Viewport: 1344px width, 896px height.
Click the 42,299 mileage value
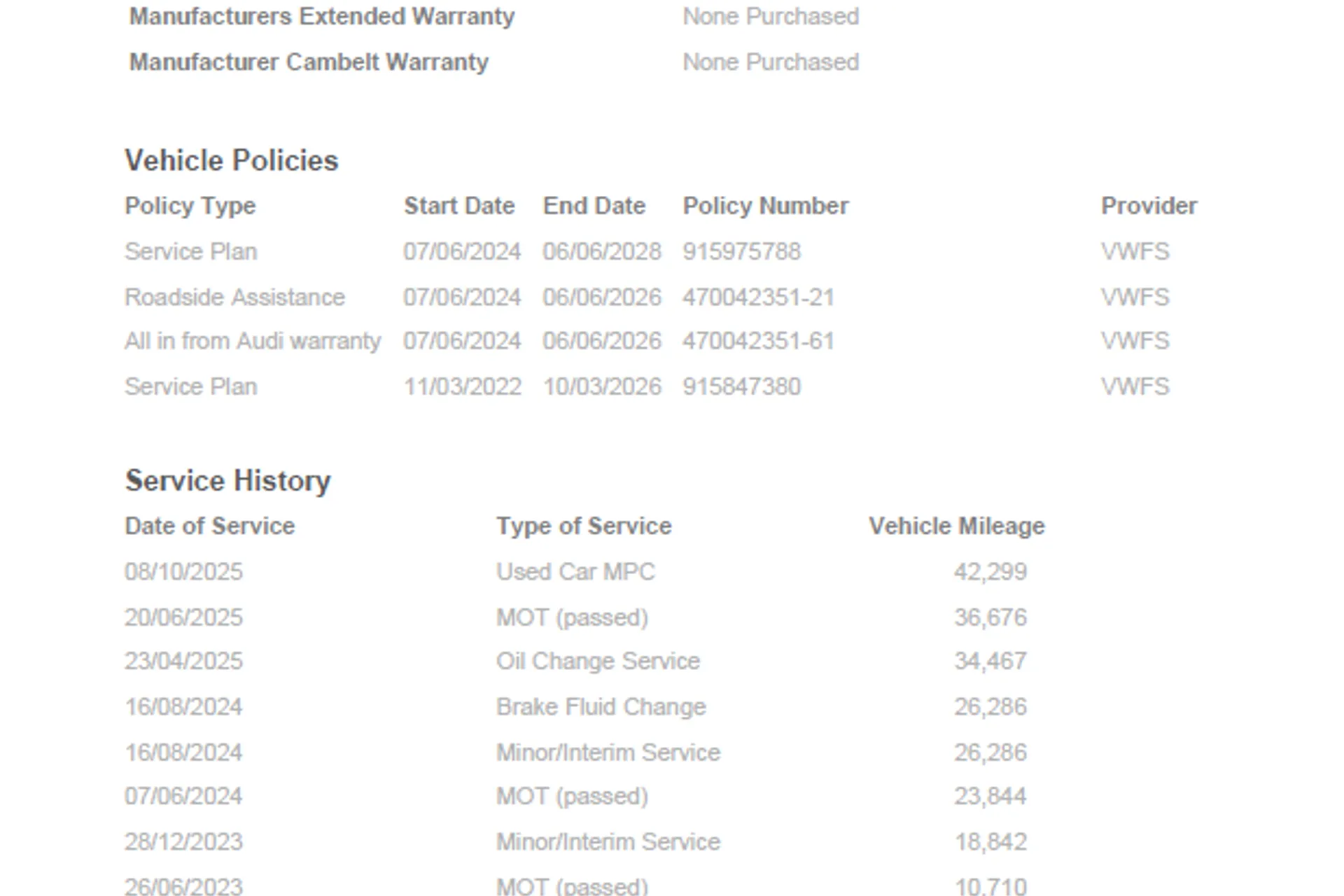click(x=990, y=572)
